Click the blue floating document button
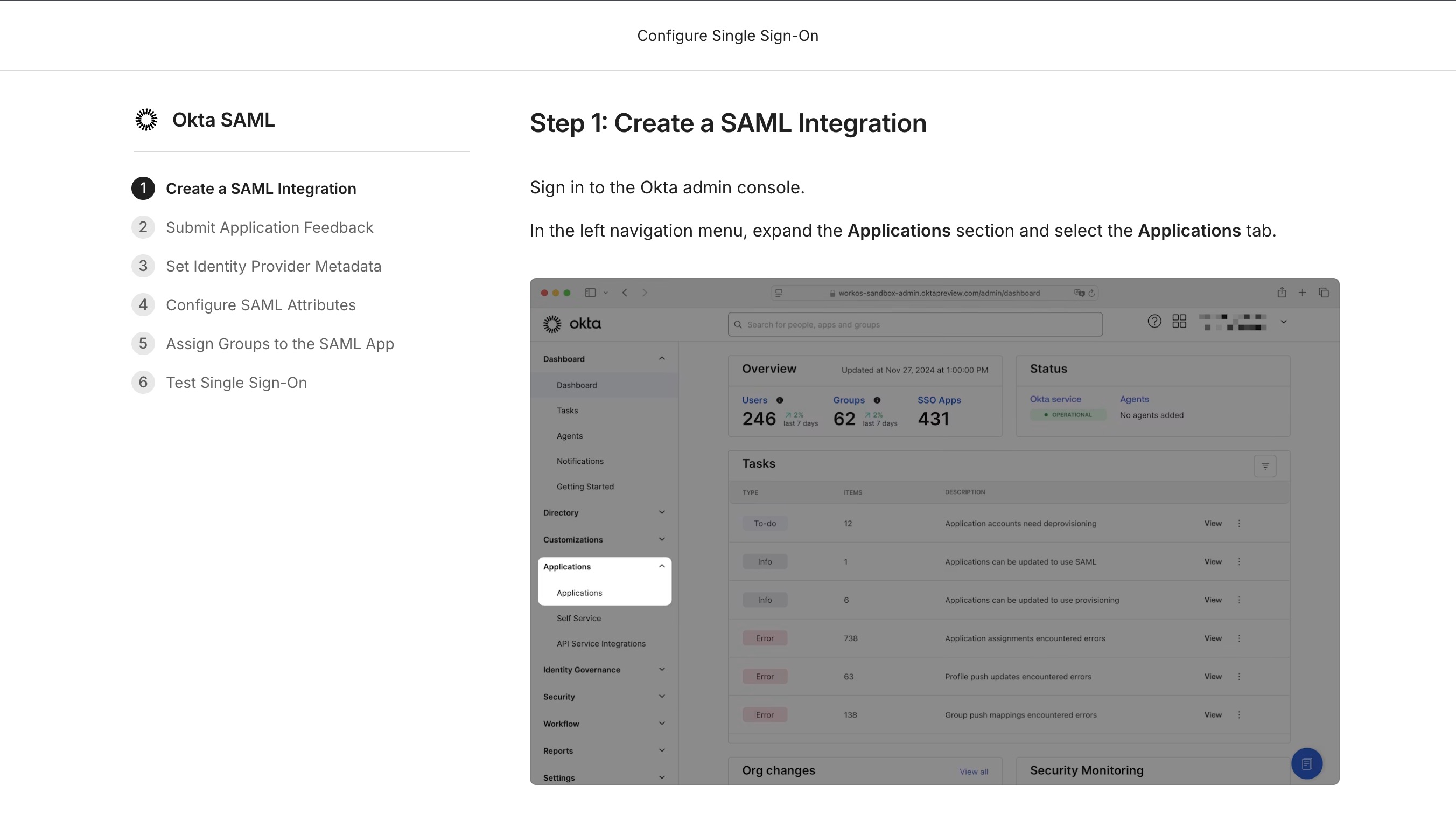1456x820 pixels. [1307, 765]
